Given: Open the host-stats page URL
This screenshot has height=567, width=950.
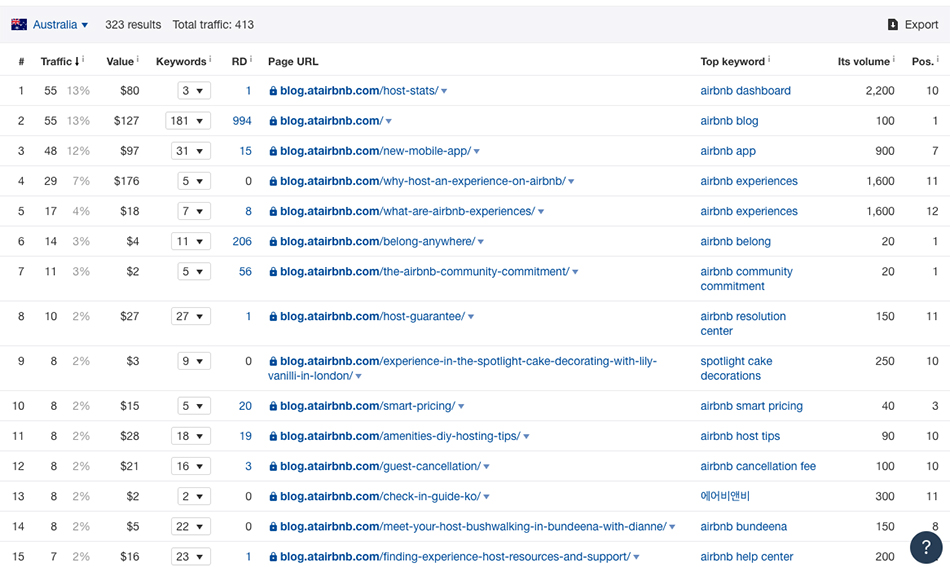Looking at the screenshot, I should pos(359,91).
